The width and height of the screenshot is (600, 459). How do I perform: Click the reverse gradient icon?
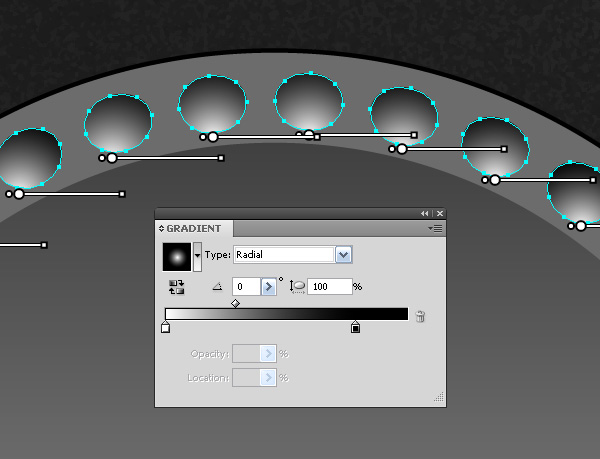(176, 287)
